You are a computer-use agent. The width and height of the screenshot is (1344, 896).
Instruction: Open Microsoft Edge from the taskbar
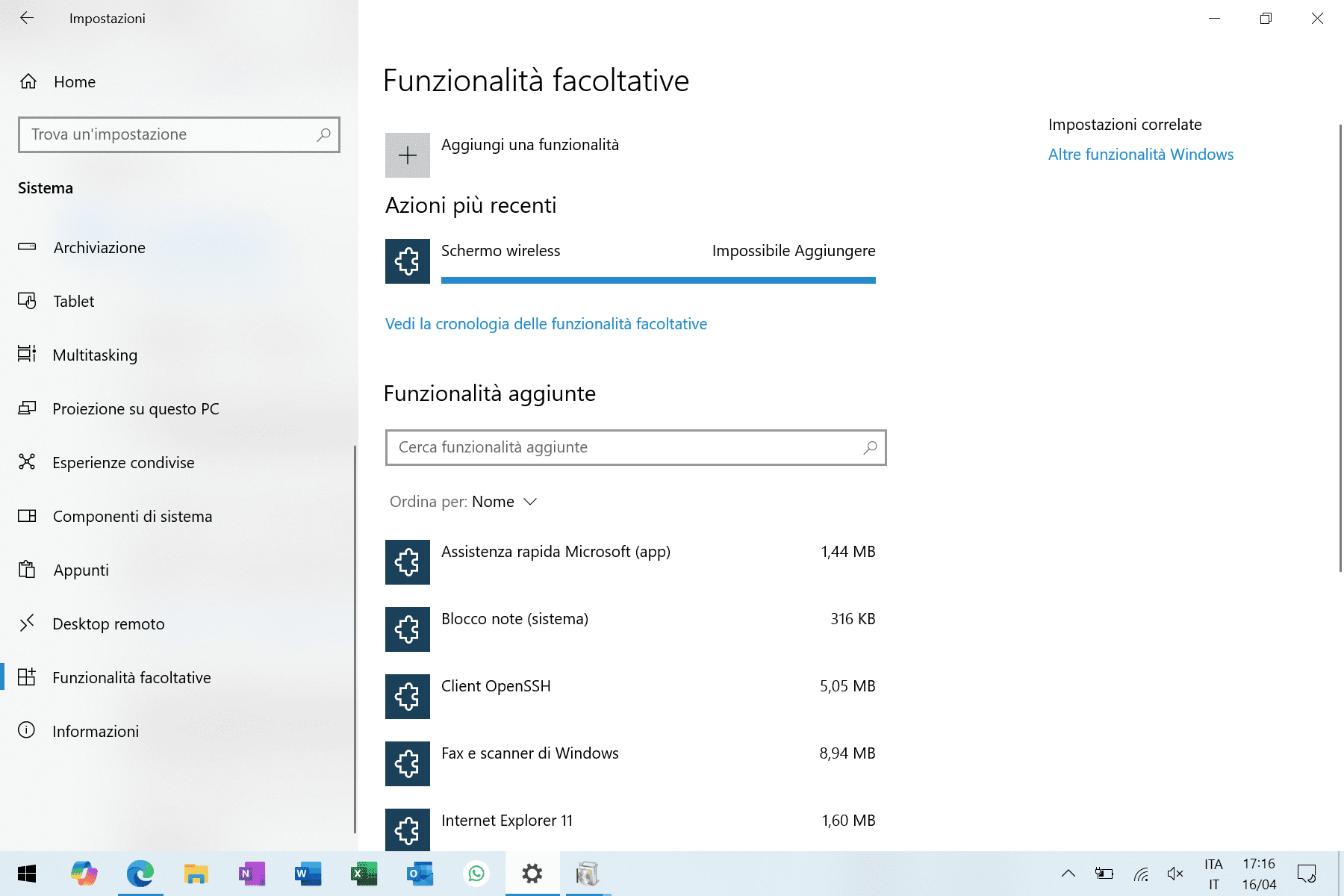click(x=140, y=873)
